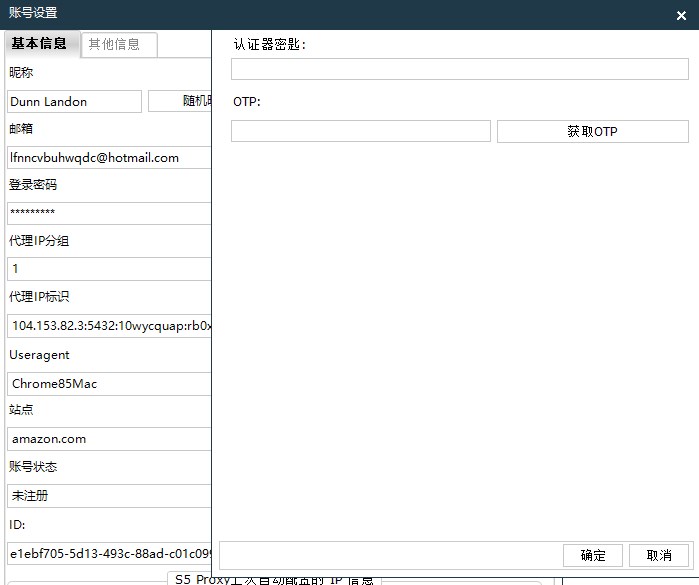Confirm with the 确定 button
The height and width of the screenshot is (585, 699).
(x=592, y=555)
